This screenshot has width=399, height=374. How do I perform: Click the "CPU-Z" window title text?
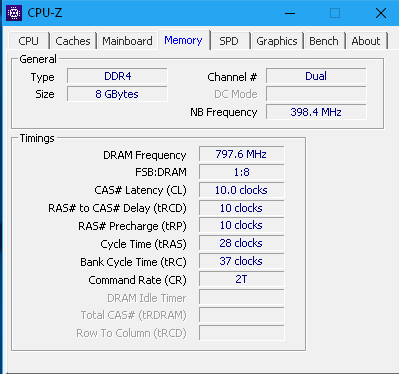coord(45,13)
